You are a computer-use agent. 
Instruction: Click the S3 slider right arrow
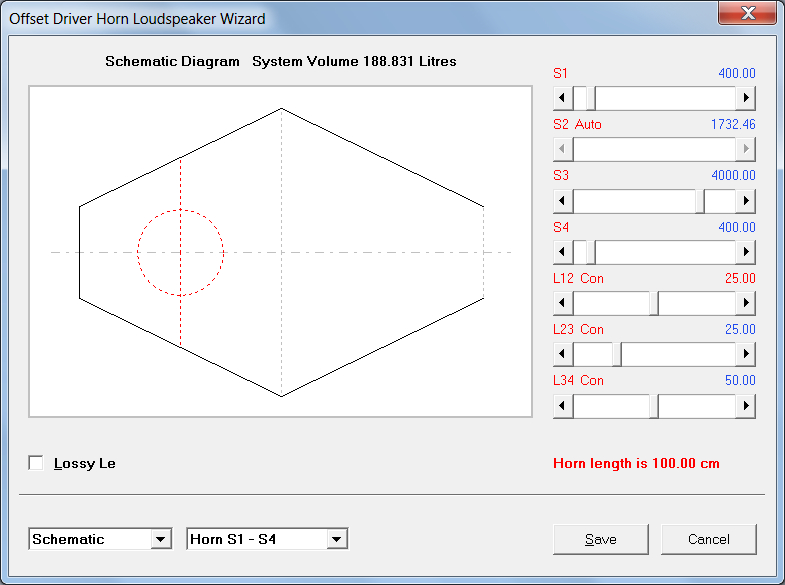745,201
